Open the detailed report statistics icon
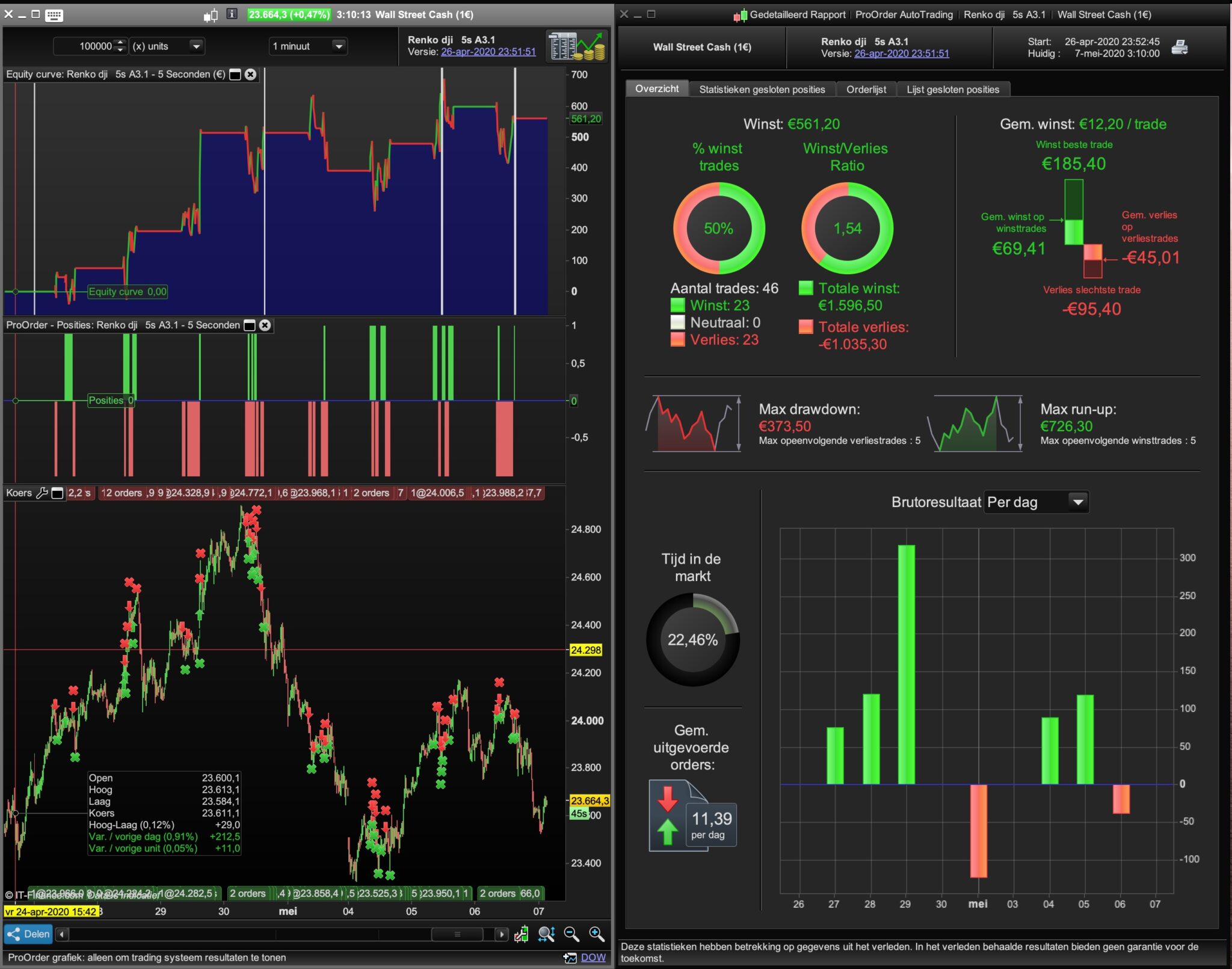 [x=576, y=46]
